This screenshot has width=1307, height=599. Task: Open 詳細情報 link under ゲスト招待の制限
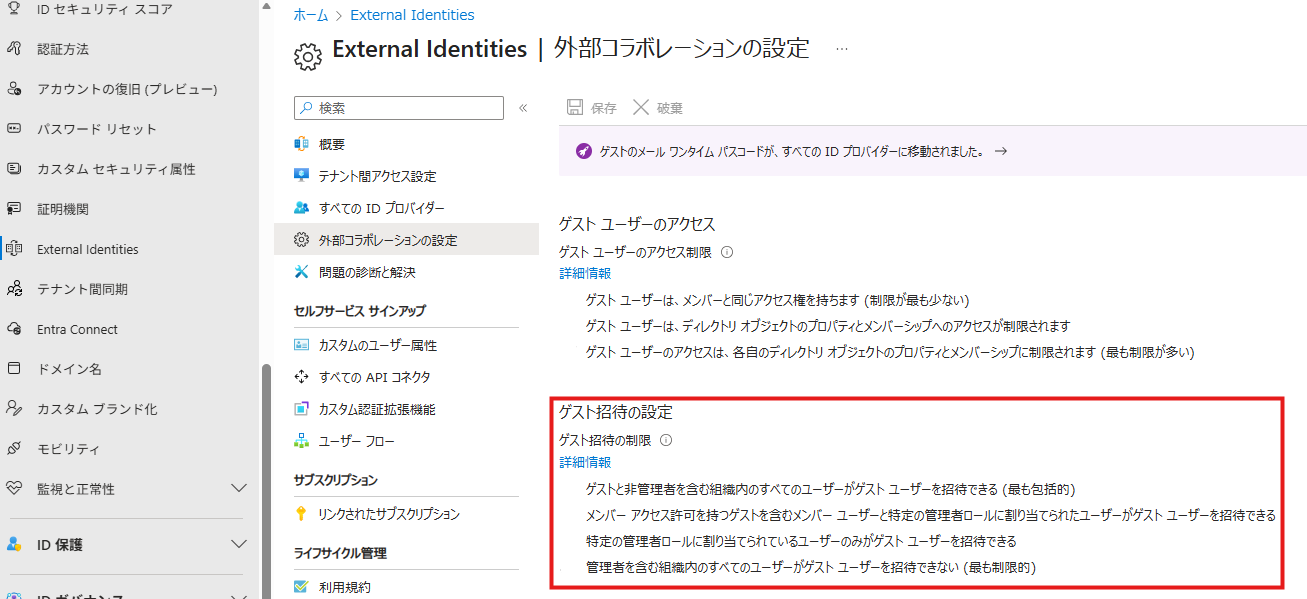pyautogui.click(x=585, y=462)
